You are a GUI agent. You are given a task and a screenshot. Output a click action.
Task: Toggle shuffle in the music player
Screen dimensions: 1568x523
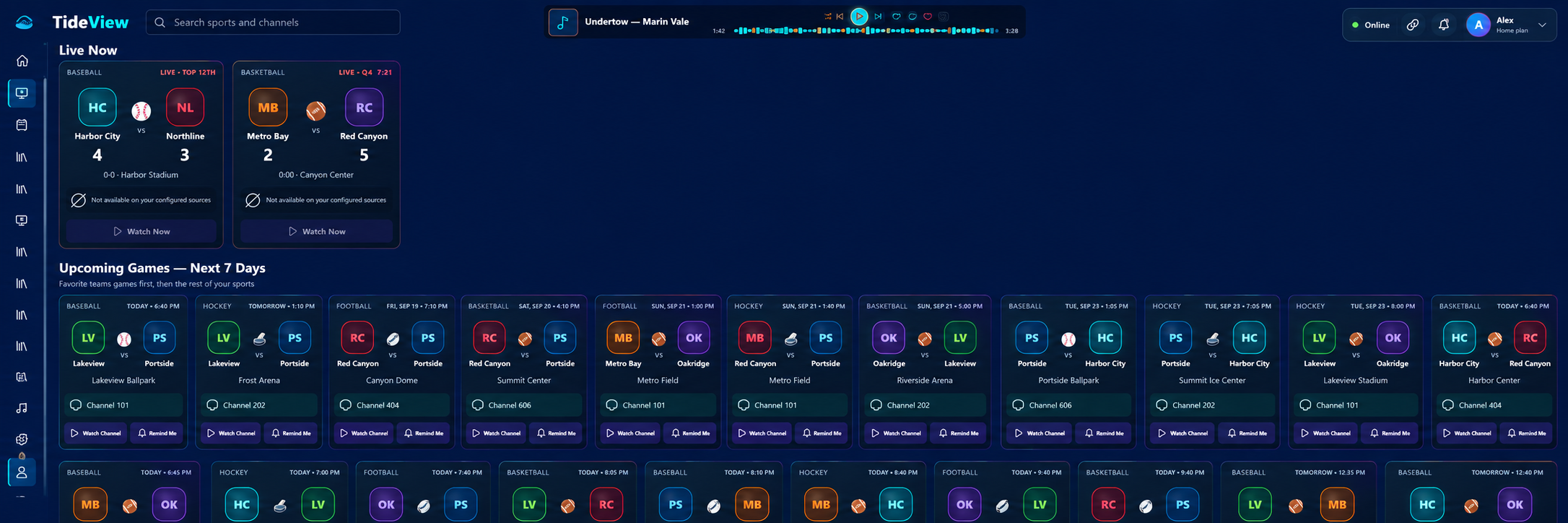click(828, 16)
